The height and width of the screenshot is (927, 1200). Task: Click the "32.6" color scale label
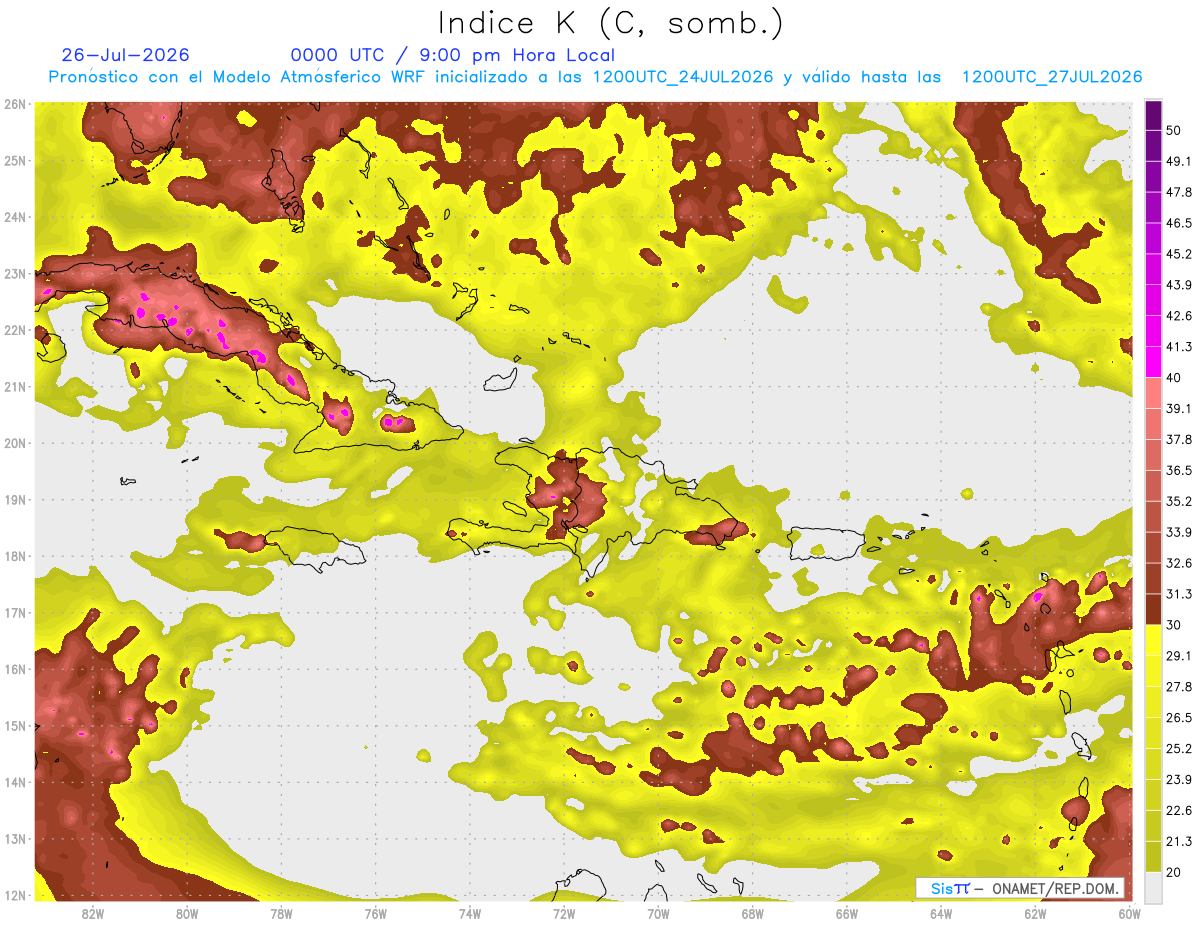click(x=1179, y=563)
